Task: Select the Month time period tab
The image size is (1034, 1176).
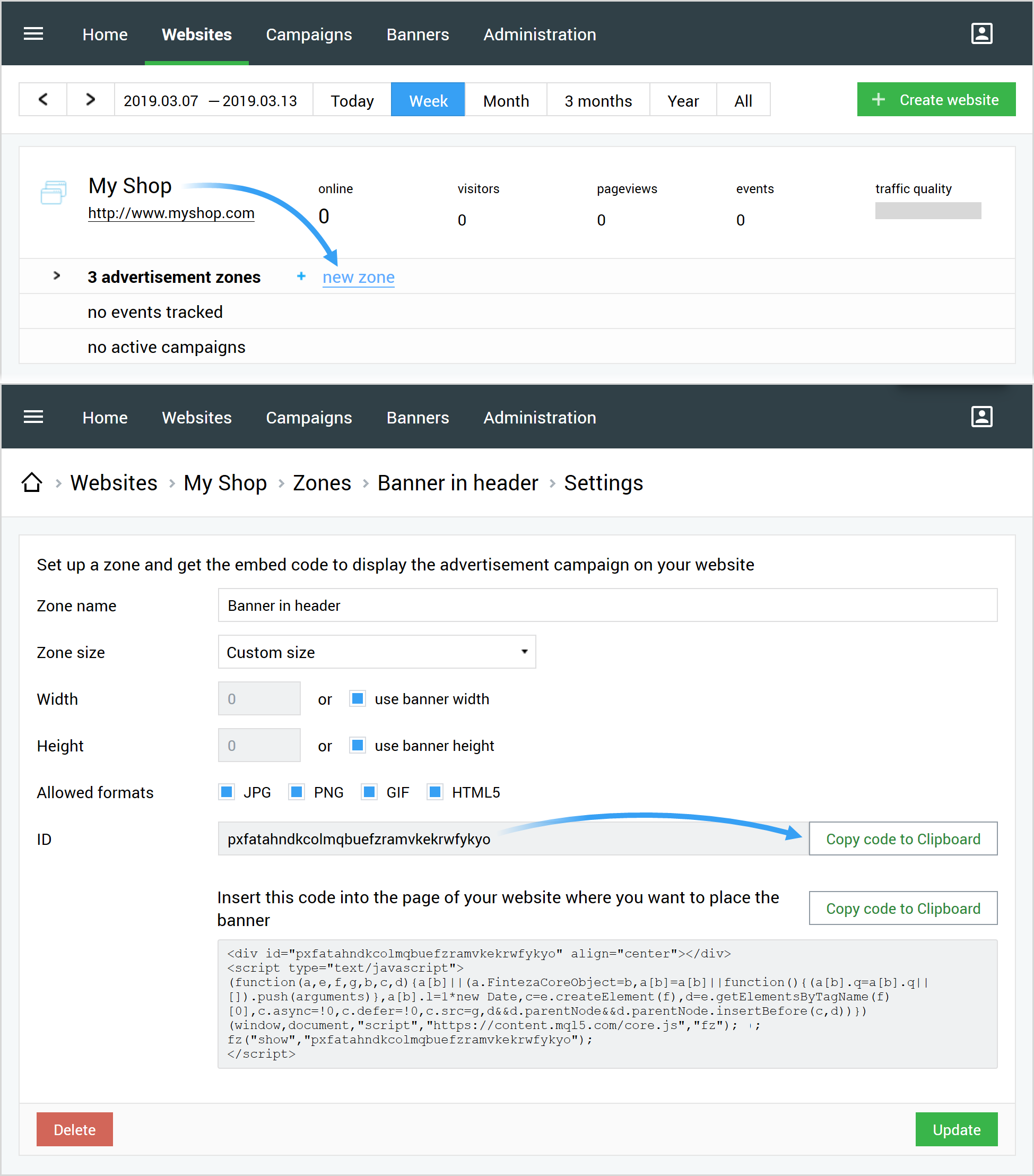Action: (x=505, y=100)
